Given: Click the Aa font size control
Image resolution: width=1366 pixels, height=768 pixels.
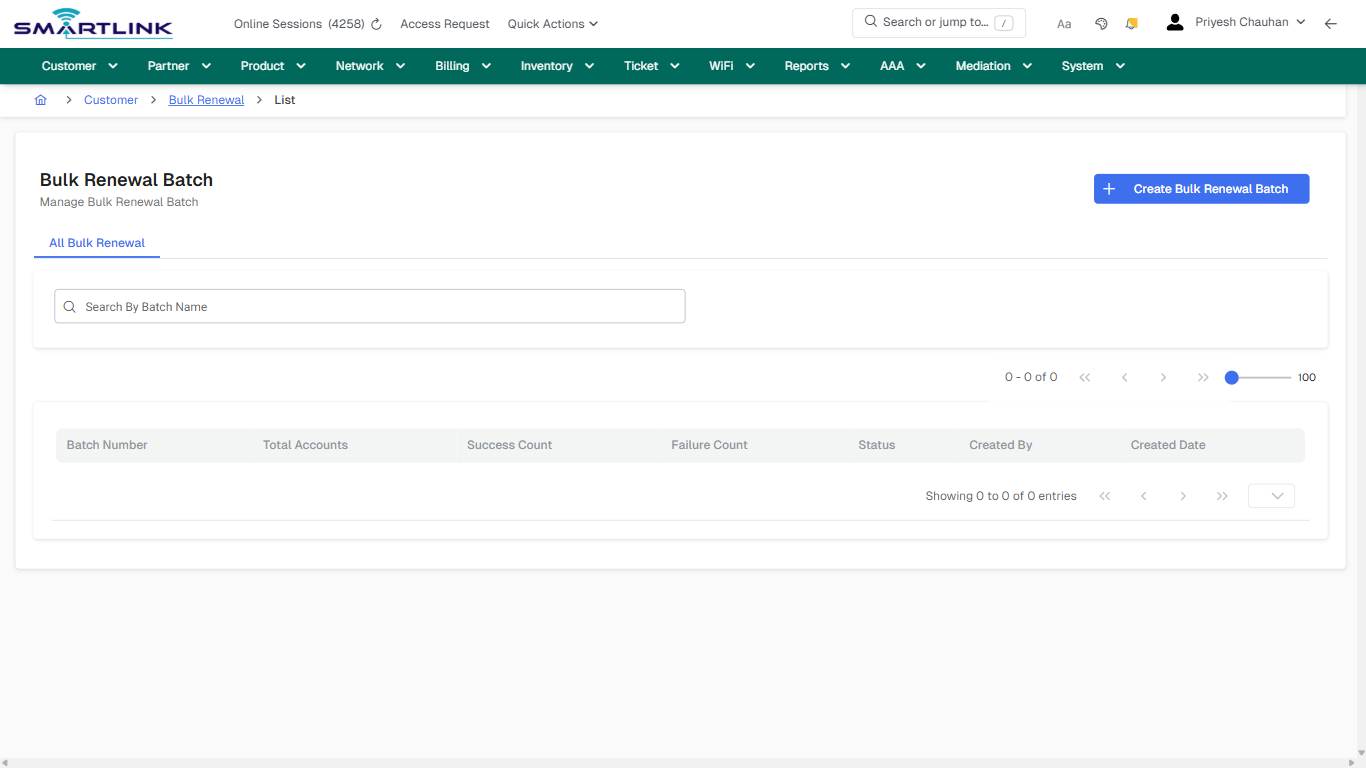Looking at the screenshot, I should pos(1063,23).
